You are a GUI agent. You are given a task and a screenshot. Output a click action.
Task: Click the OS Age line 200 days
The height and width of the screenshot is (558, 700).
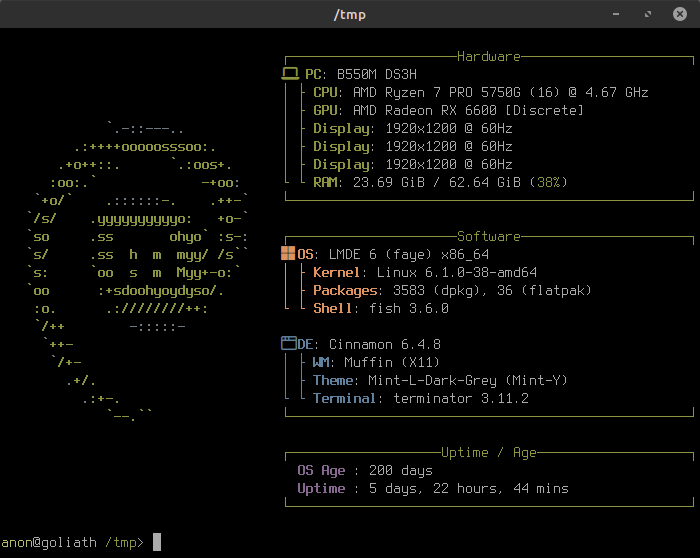[365, 471]
